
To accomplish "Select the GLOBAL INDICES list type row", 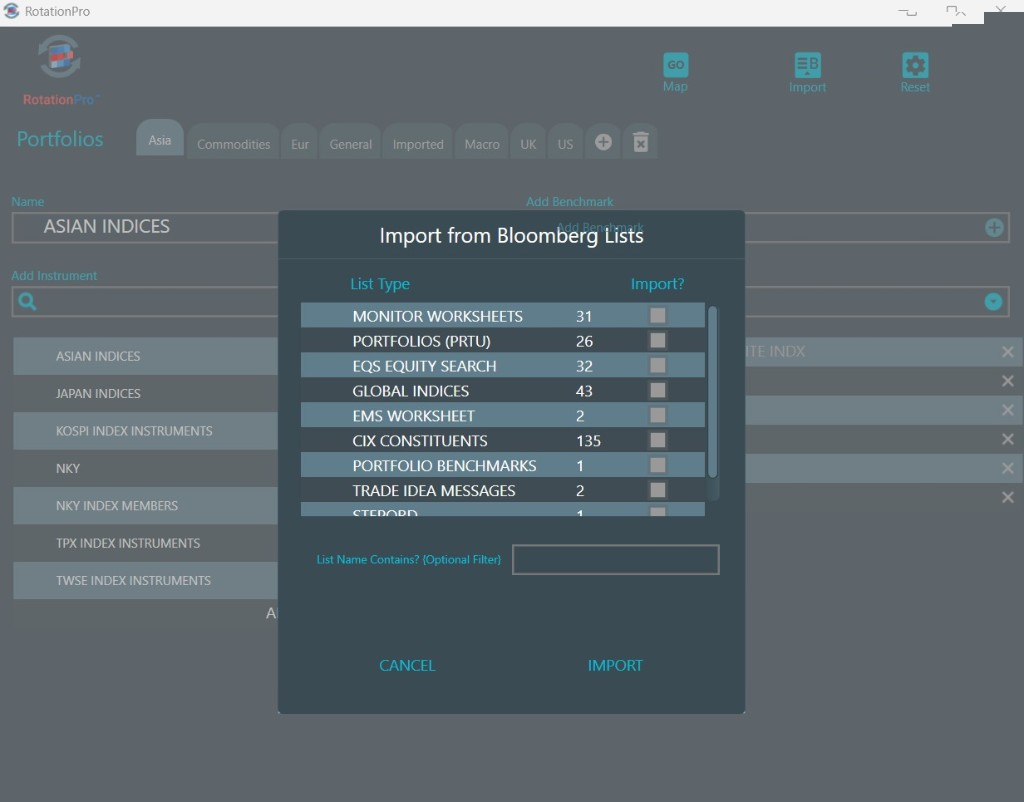I will pyautogui.click(x=502, y=390).
